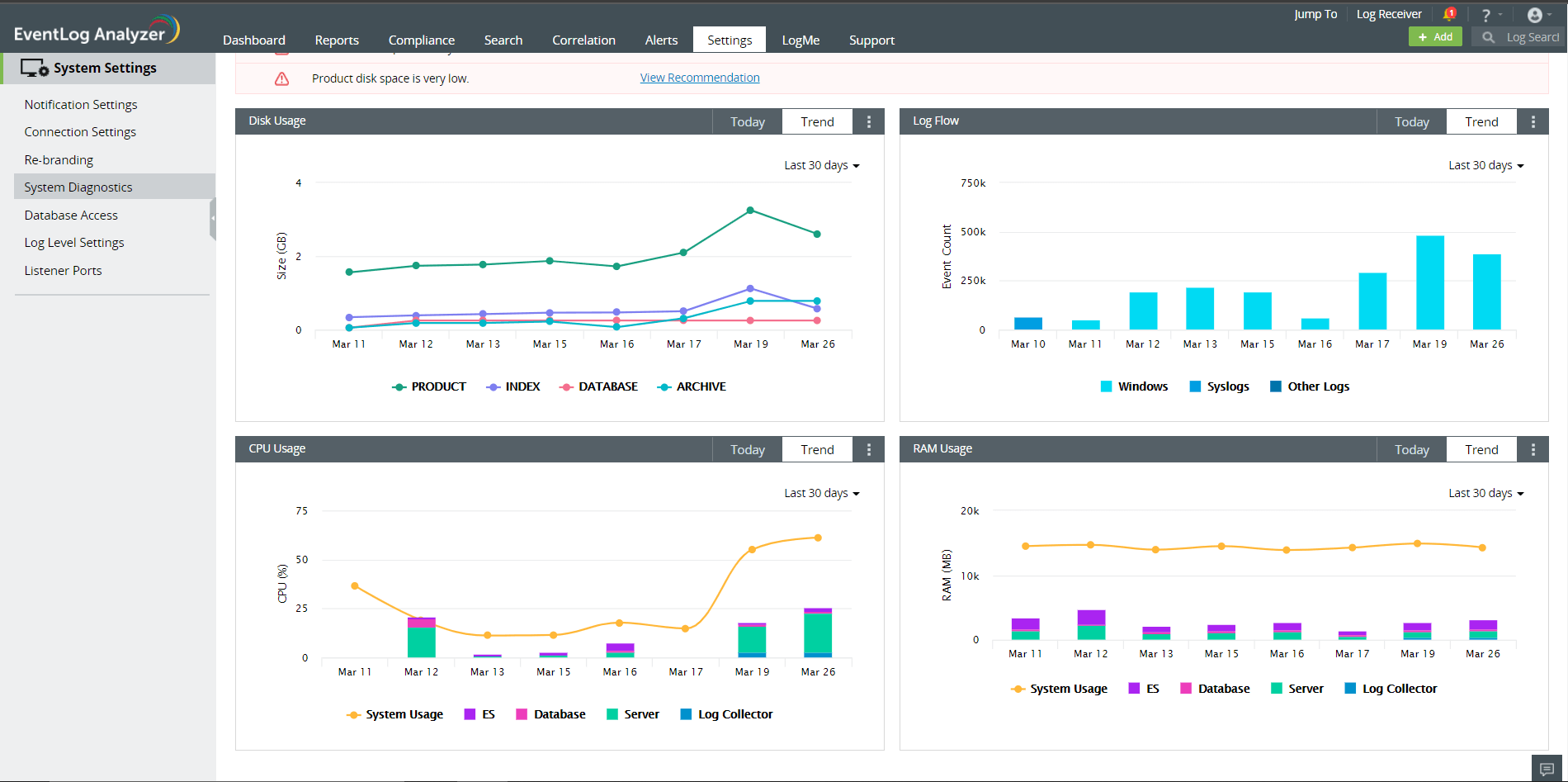
Task: Collapse the left sidebar using its handle
Action: click(x=212, y=219)
